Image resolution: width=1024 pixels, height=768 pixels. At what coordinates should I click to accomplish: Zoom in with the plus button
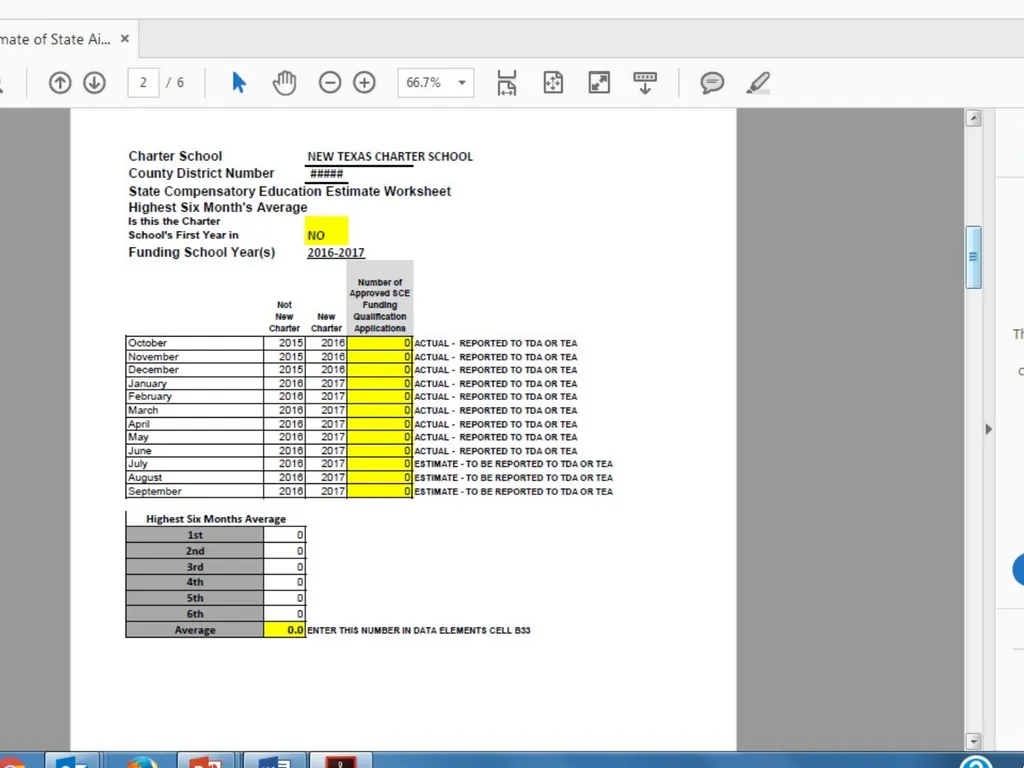click(x=364, y=83)
